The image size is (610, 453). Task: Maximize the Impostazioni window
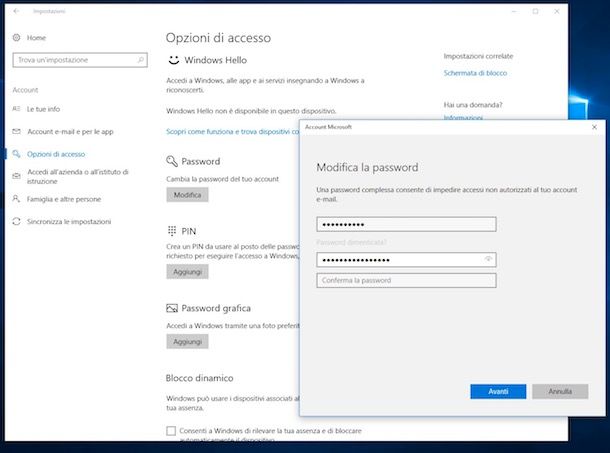[535, 11]
